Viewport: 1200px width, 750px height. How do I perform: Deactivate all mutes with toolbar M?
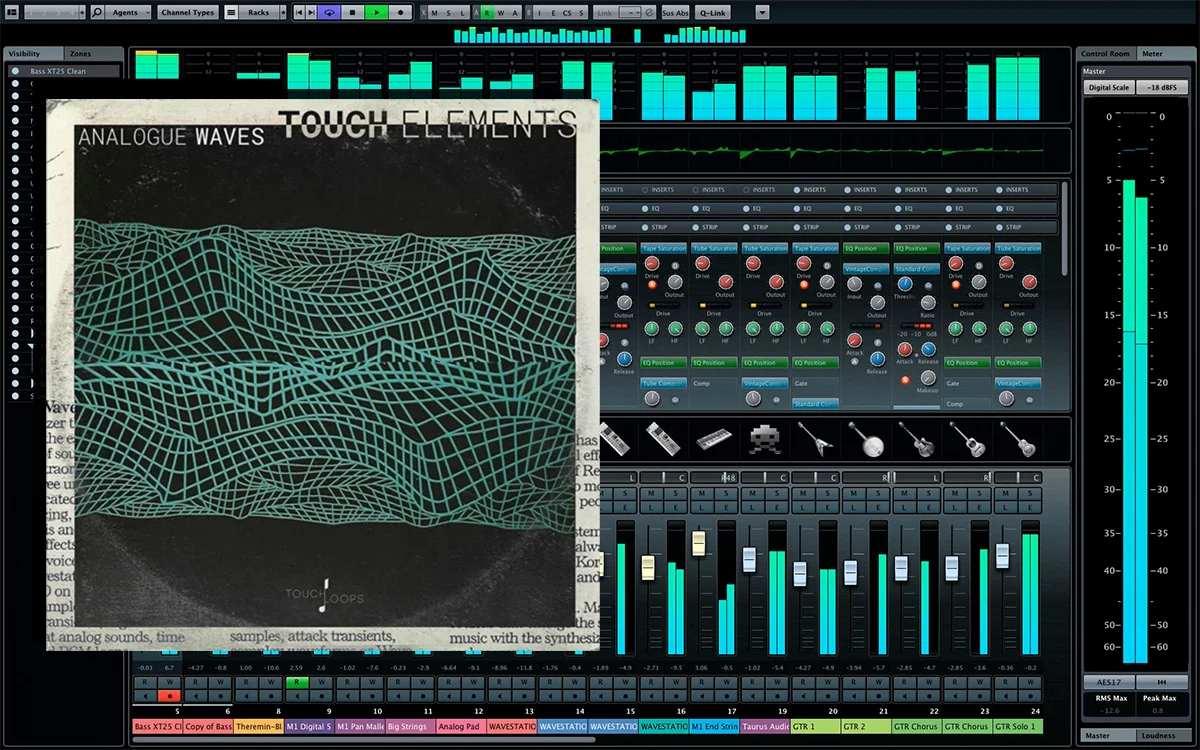(434, 12)
